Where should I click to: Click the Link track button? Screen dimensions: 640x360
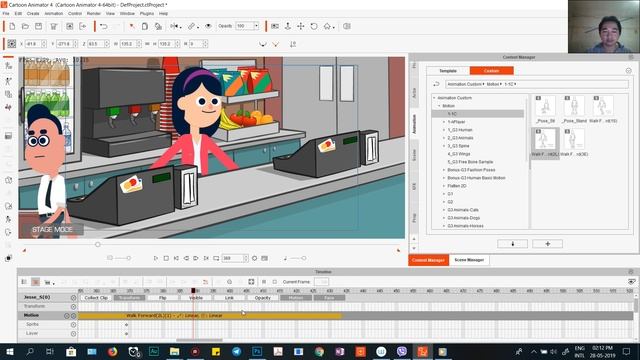tap(229, 298)
